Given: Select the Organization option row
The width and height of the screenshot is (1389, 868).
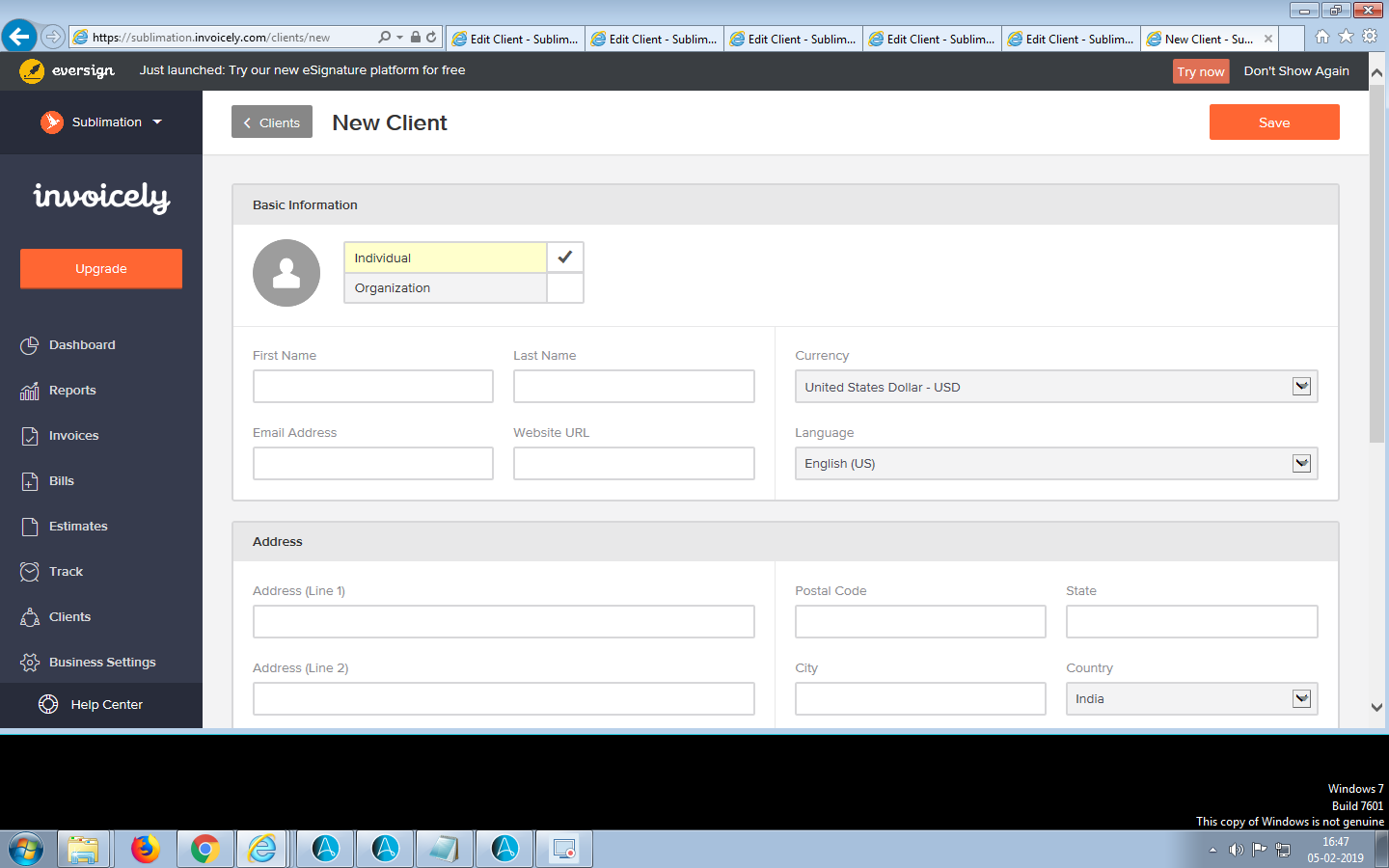Looking at the screenshot, I should tap(445, 287).
